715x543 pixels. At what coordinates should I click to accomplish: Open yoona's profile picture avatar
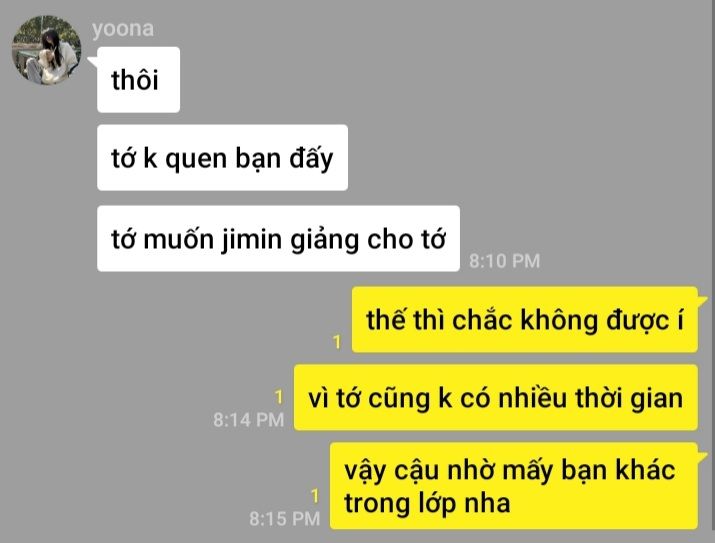tap(47, 50)
